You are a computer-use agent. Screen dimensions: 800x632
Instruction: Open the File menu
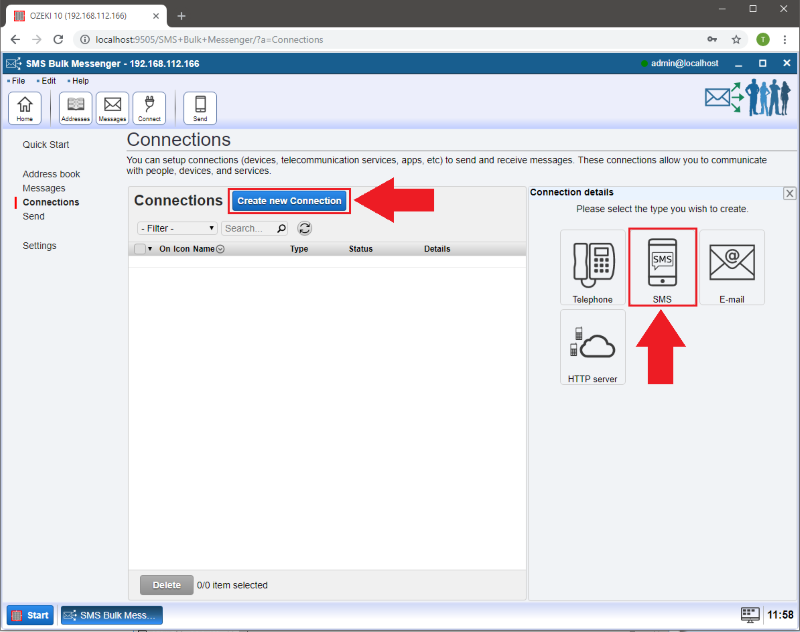(18, 81)
